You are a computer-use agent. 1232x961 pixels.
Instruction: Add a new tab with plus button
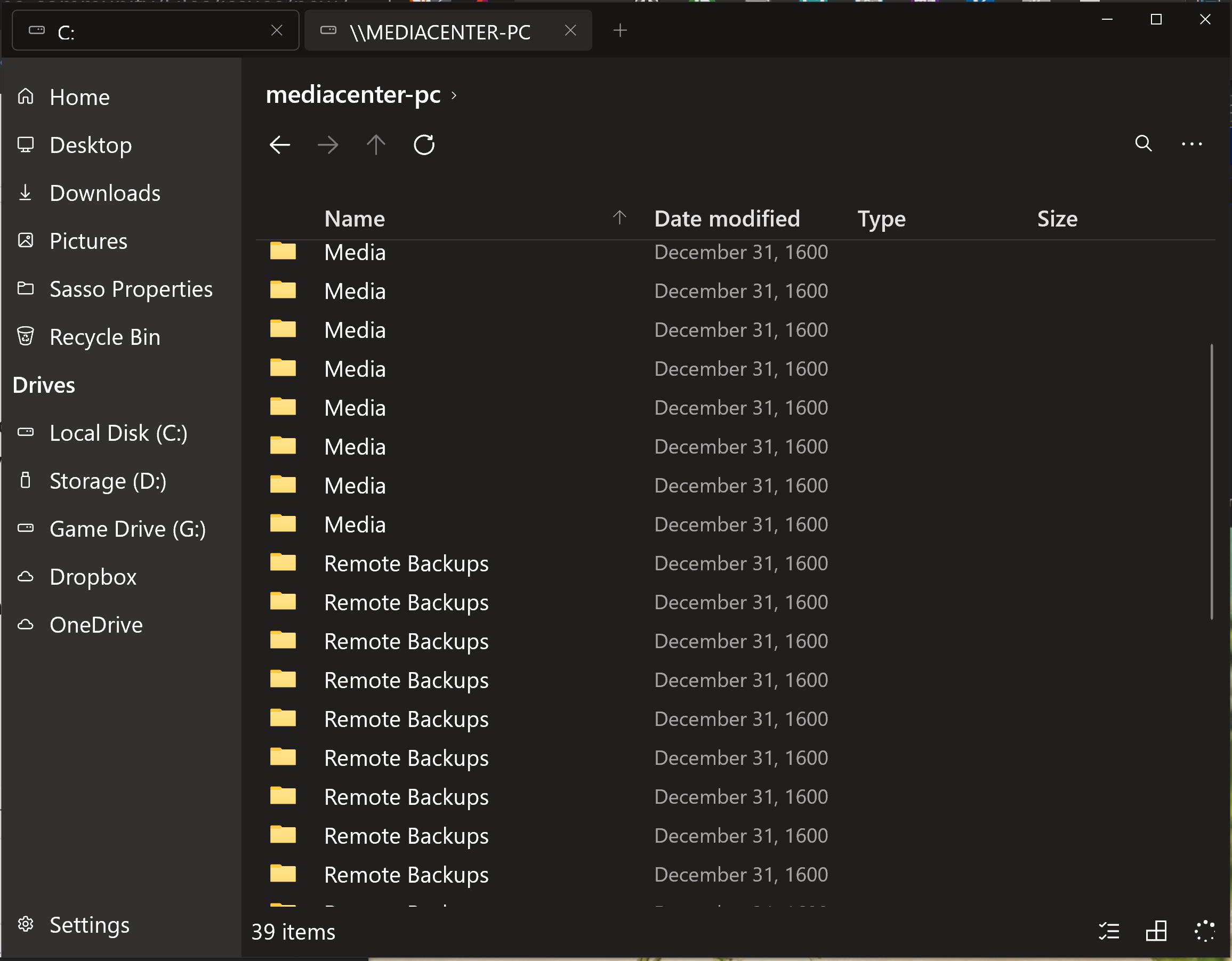620,30
